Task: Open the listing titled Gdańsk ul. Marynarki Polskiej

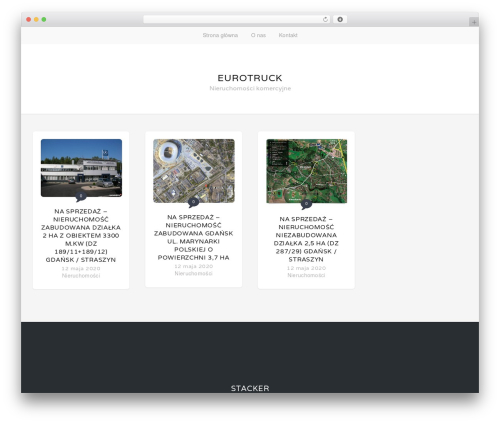Action: (x=193, y=237)
